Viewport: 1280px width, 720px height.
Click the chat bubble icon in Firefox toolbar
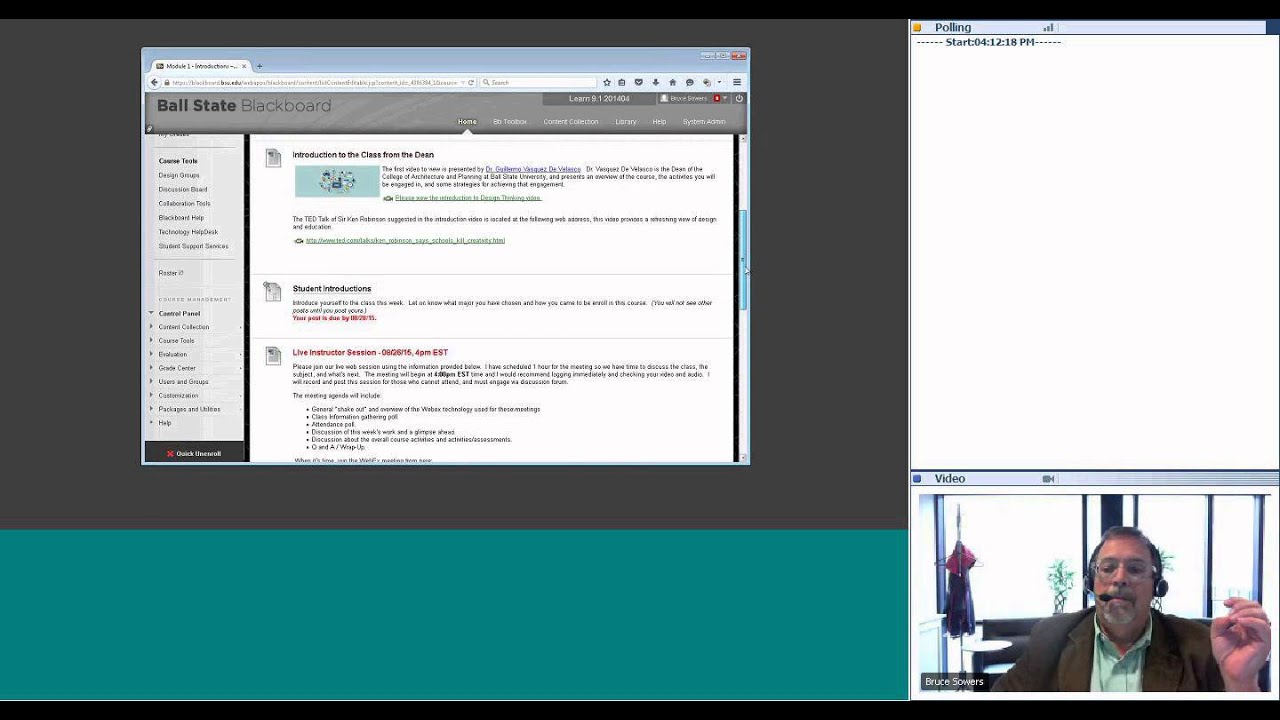point(689,82)
